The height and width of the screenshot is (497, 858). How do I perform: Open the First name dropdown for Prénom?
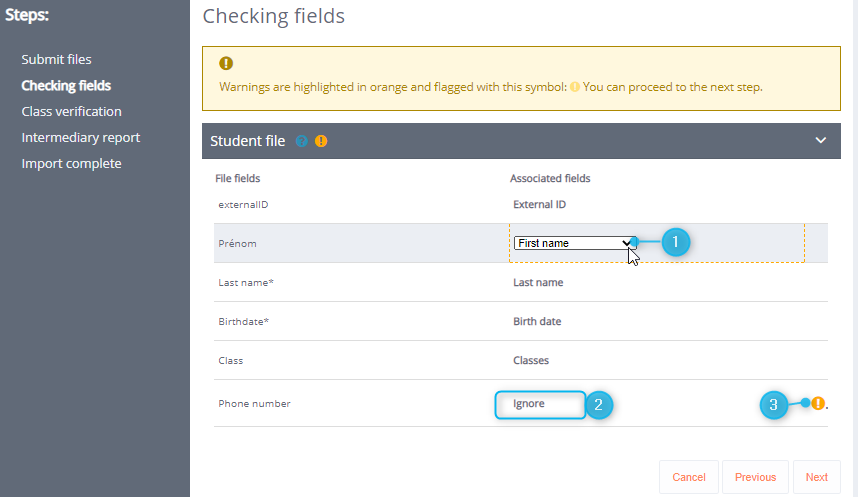click(575, 243)
